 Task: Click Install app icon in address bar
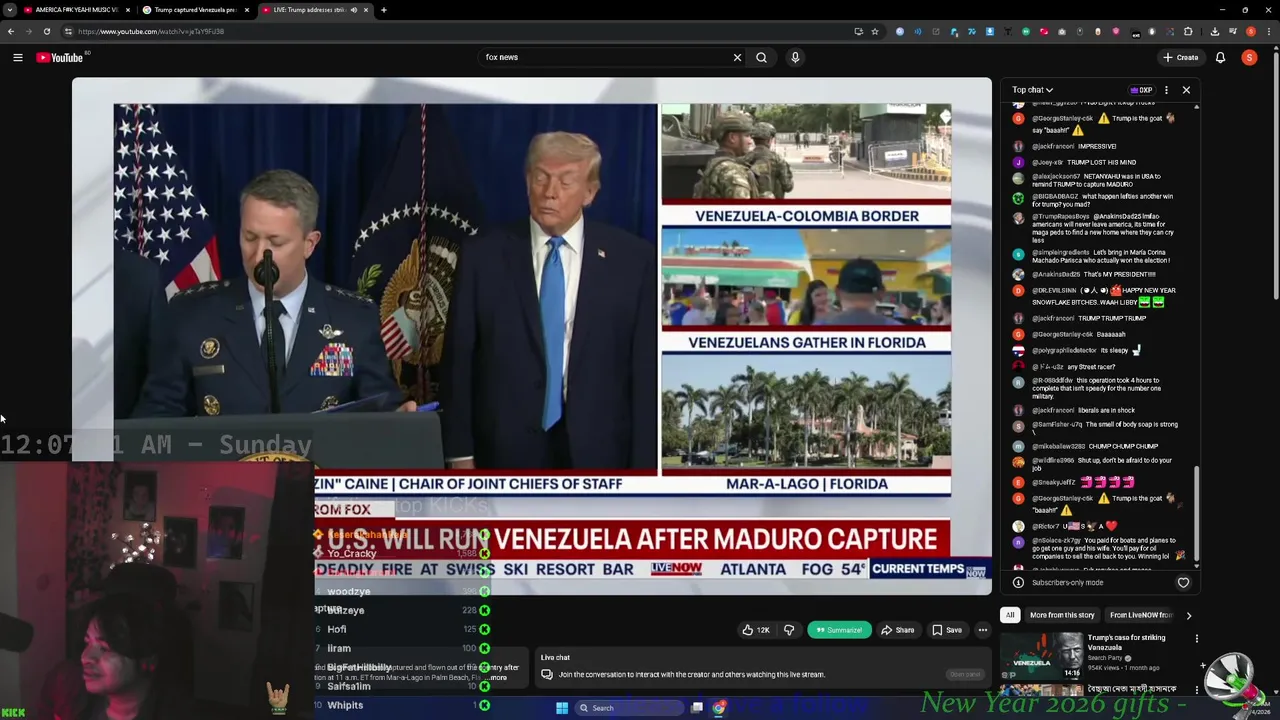pyautogui.click(x=859, y=31)
